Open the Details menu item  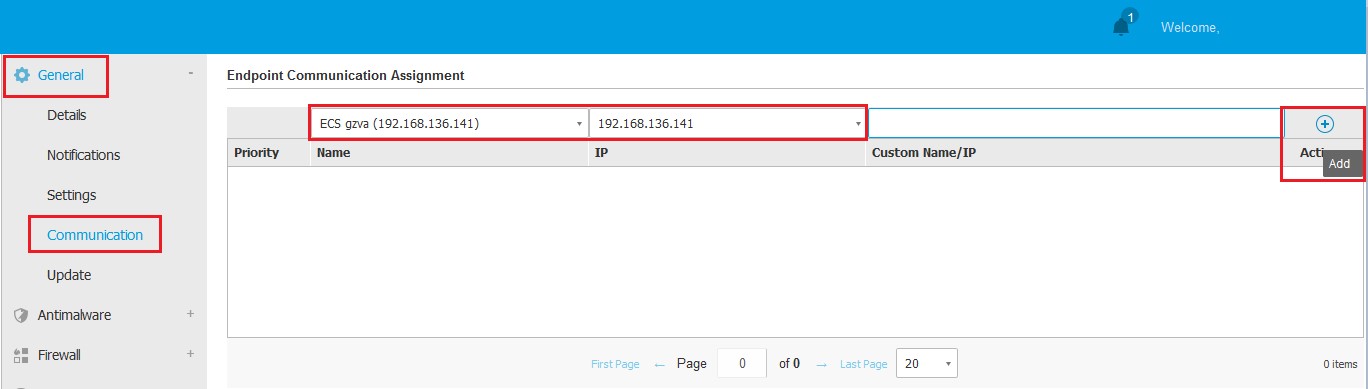point(67,115)
